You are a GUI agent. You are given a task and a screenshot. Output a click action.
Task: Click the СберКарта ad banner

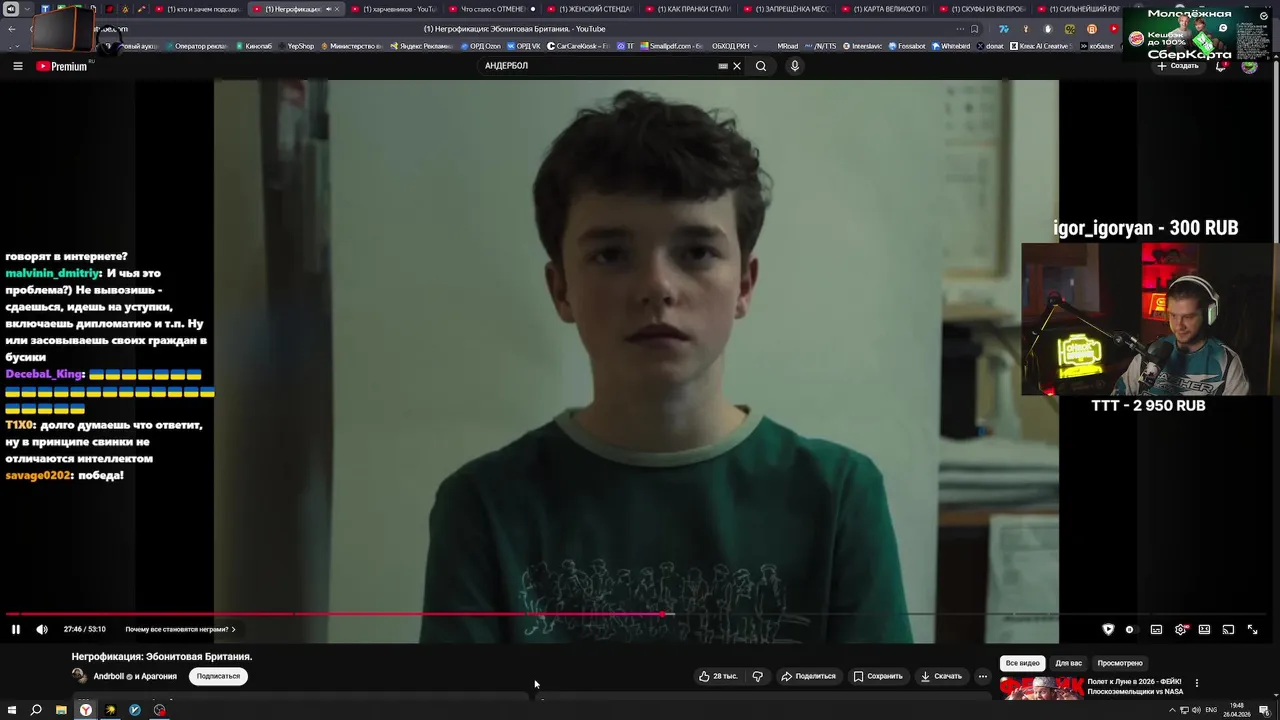point(1198,34)
